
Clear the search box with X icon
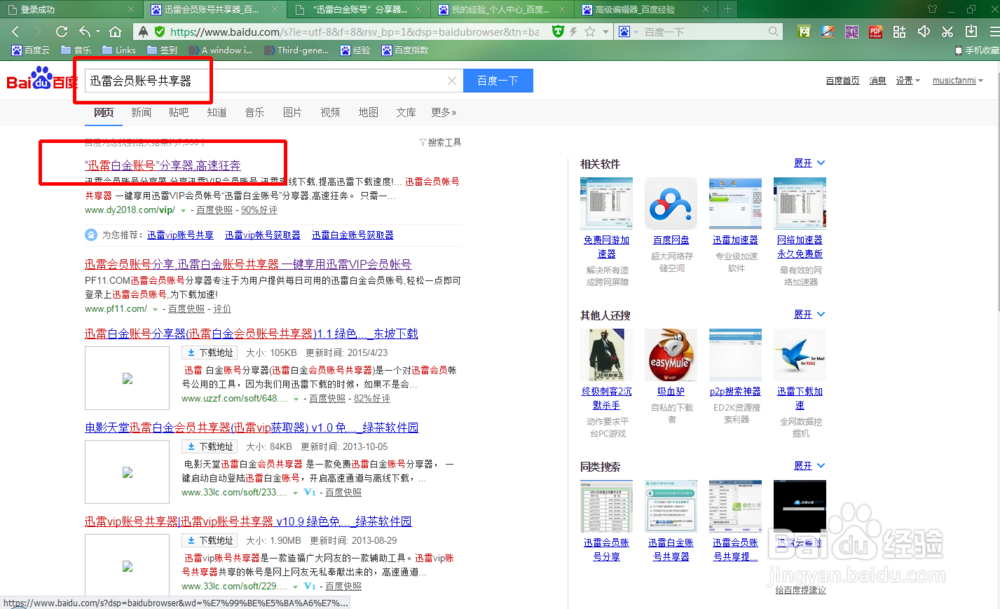coord(452,80)
